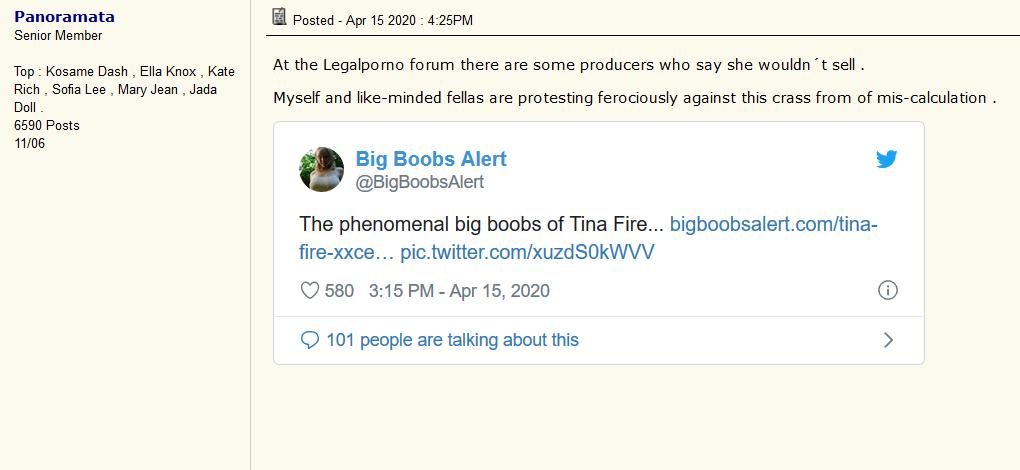Click the 580 likes count
Image resolution: width=1020 pixels, height=470 pixels.
point(339,291)
